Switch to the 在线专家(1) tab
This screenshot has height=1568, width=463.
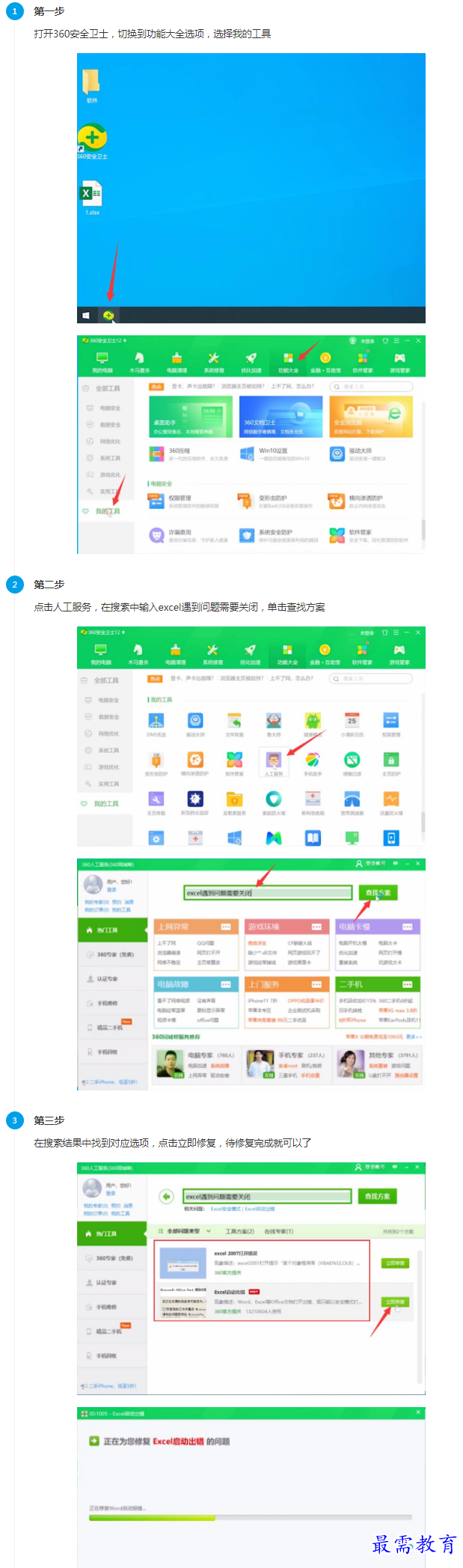tap(279, 1231)
